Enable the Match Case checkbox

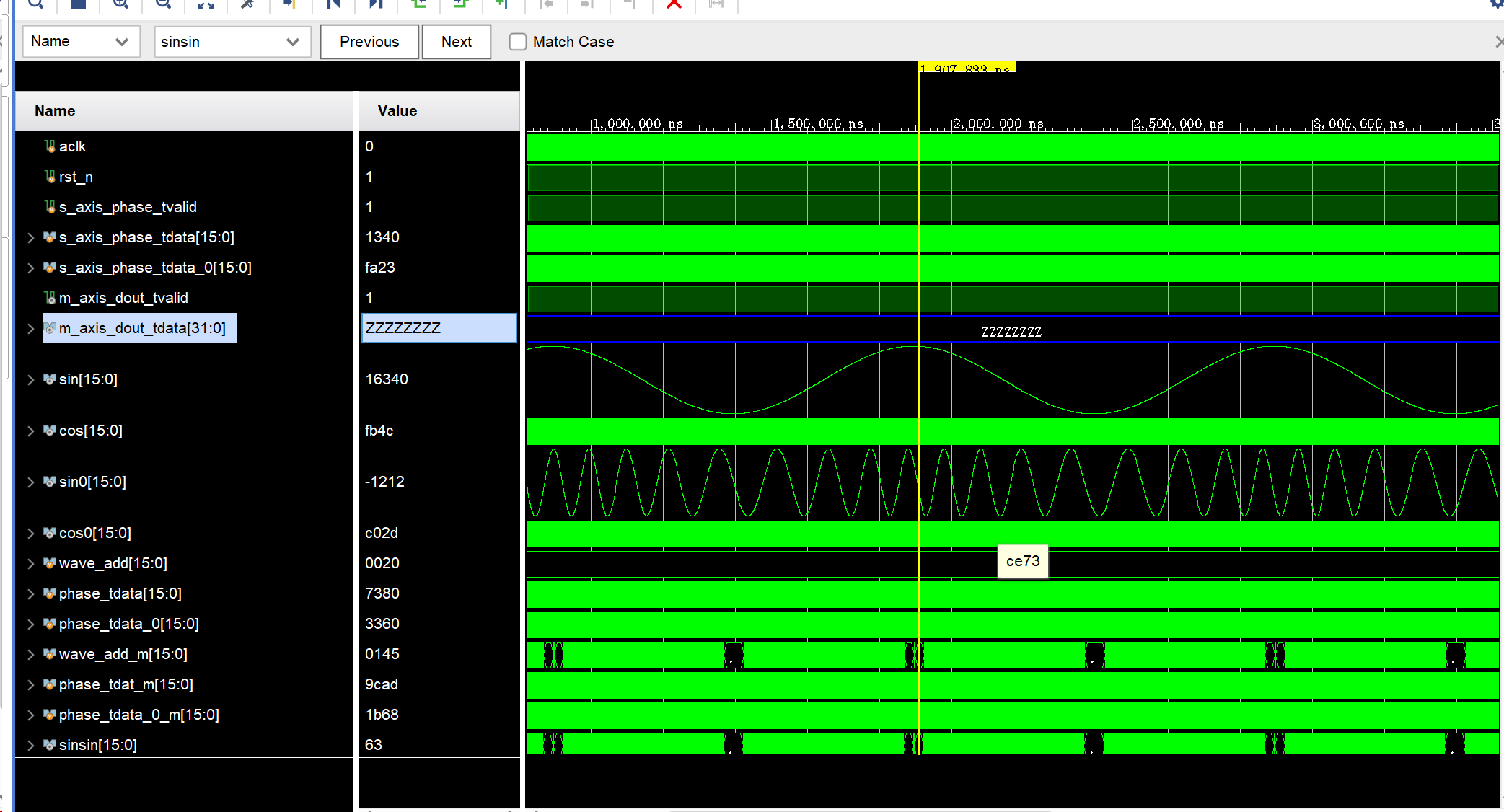[518, 42]
